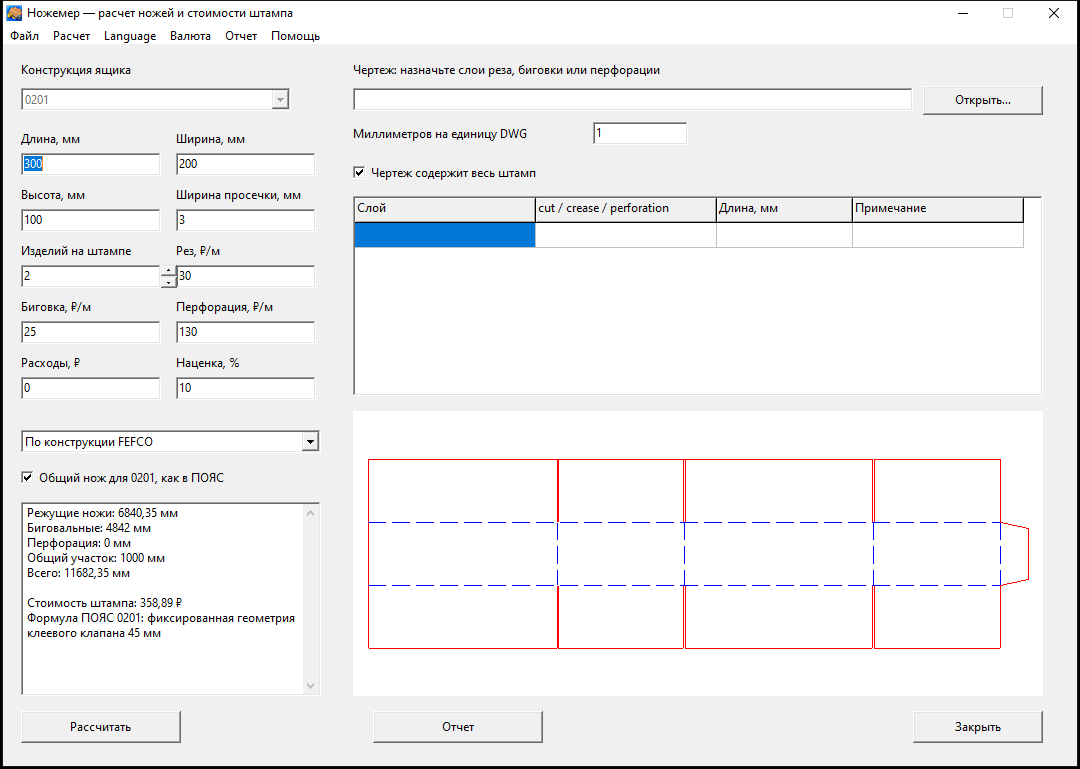The height and width of the screenshot is (769, 1080).
Task: Focus the Расходы, ₽ input field
Action: click(90, 388)
